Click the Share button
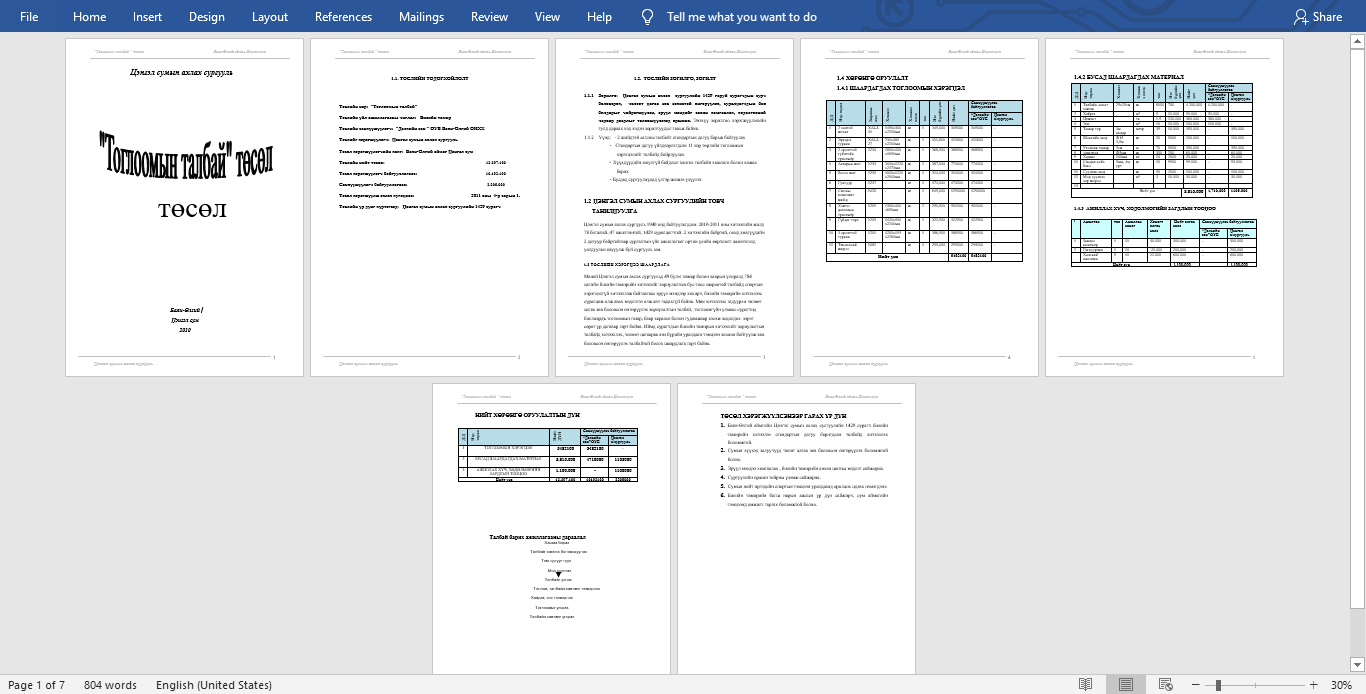The width and height of the screenshot is (1366, 694). (1318, 16)
